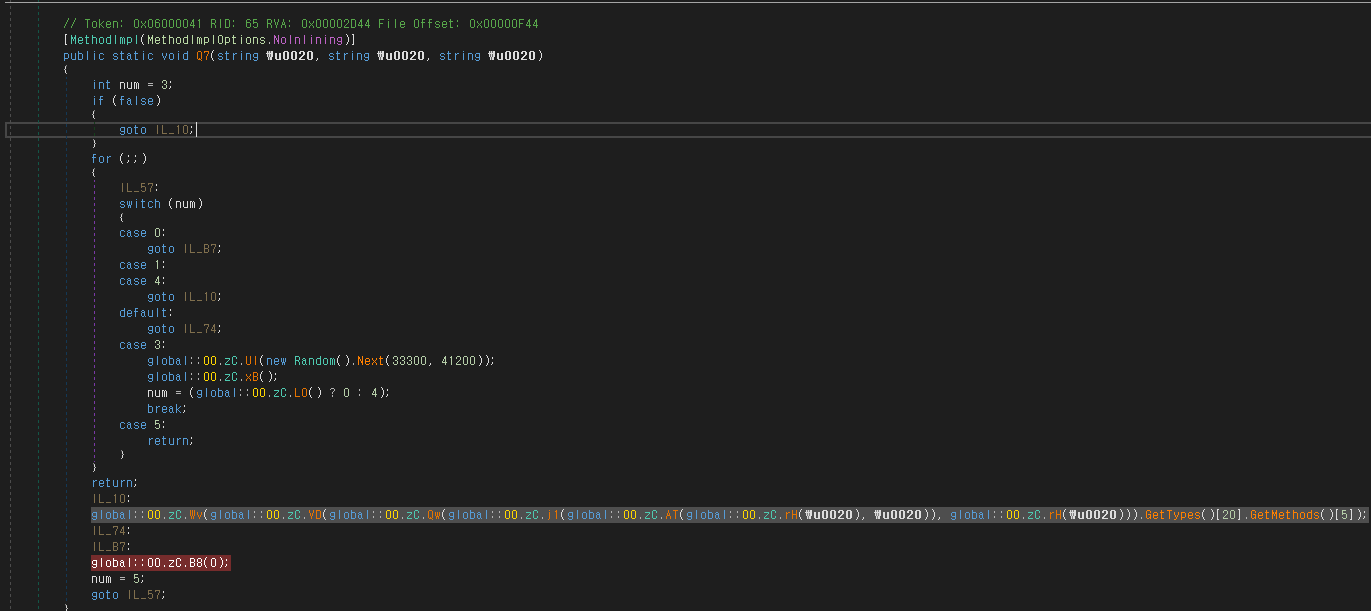The width and height of the screenshot is (1371, 611).
Task: Click the xB method call
Action: (252, 377)
